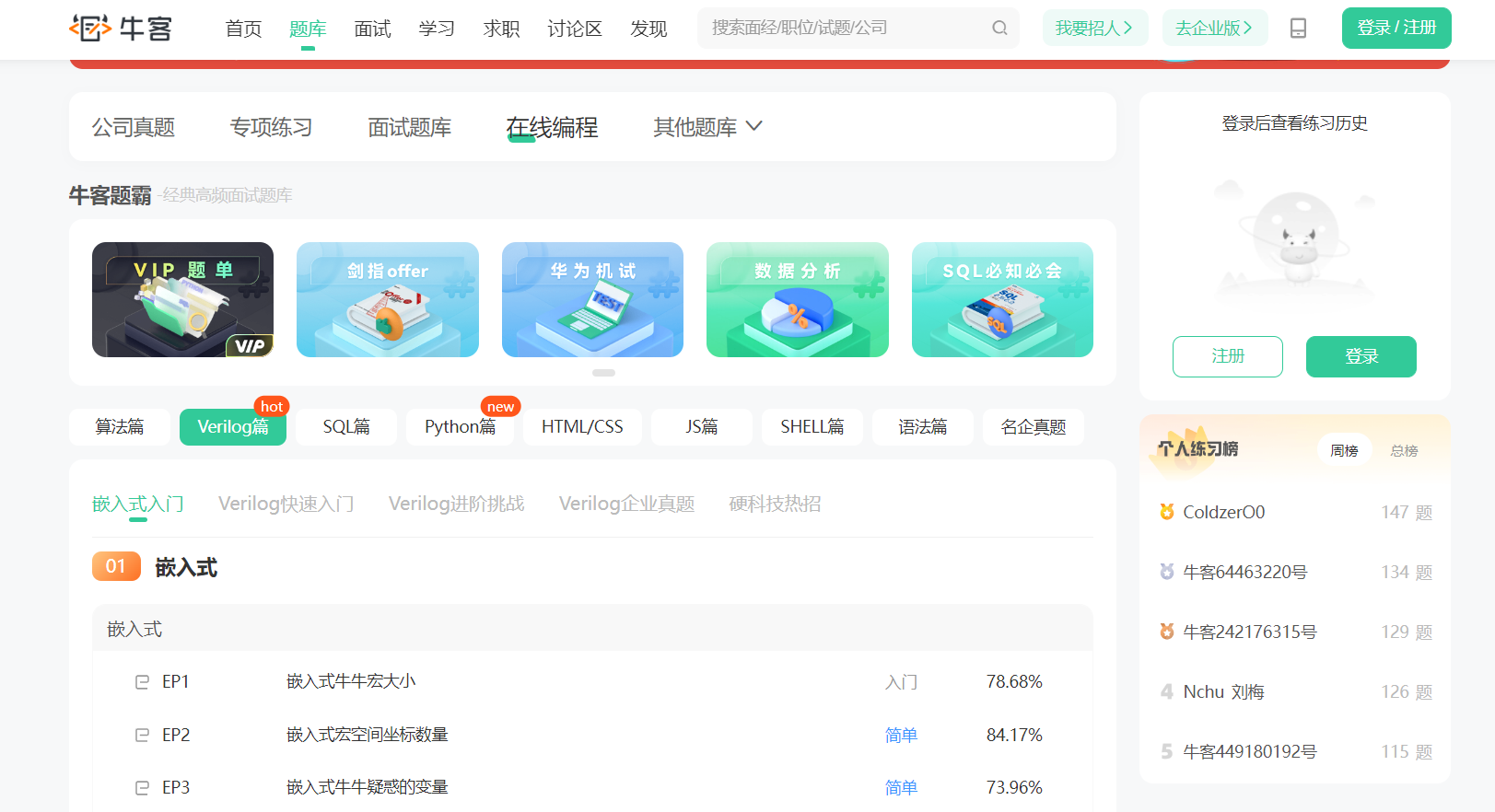The width and height of the screenshot is (1495, 812).
Task: Open problem 嵌入式牛牛宏大小
Action: coord(351,682)
